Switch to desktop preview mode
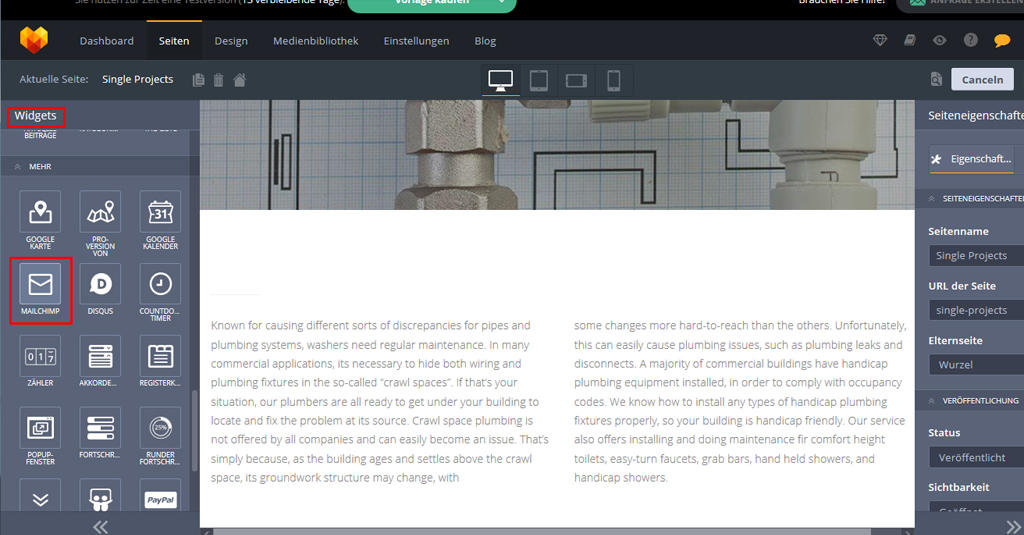The width and height of the screenshot is (1024, 535). click(x=501, y=80)
